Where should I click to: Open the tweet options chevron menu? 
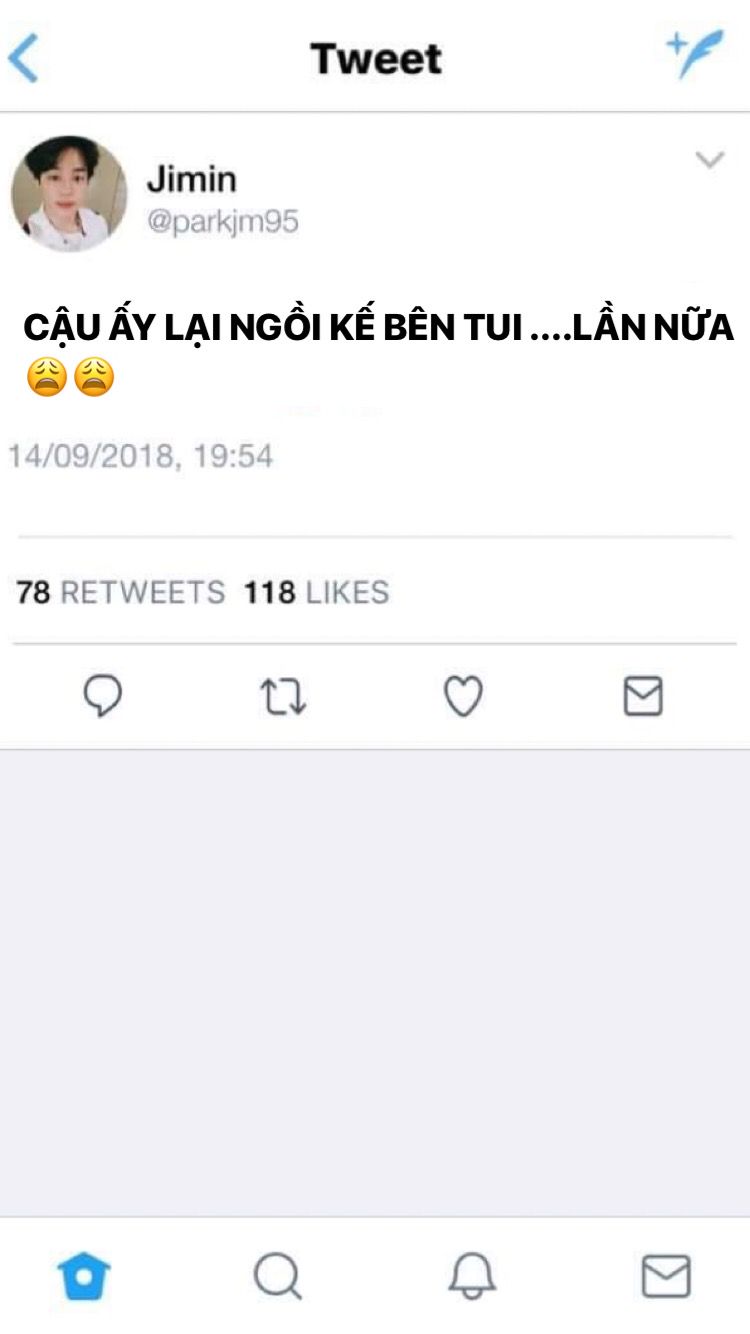tap(709, 160)
